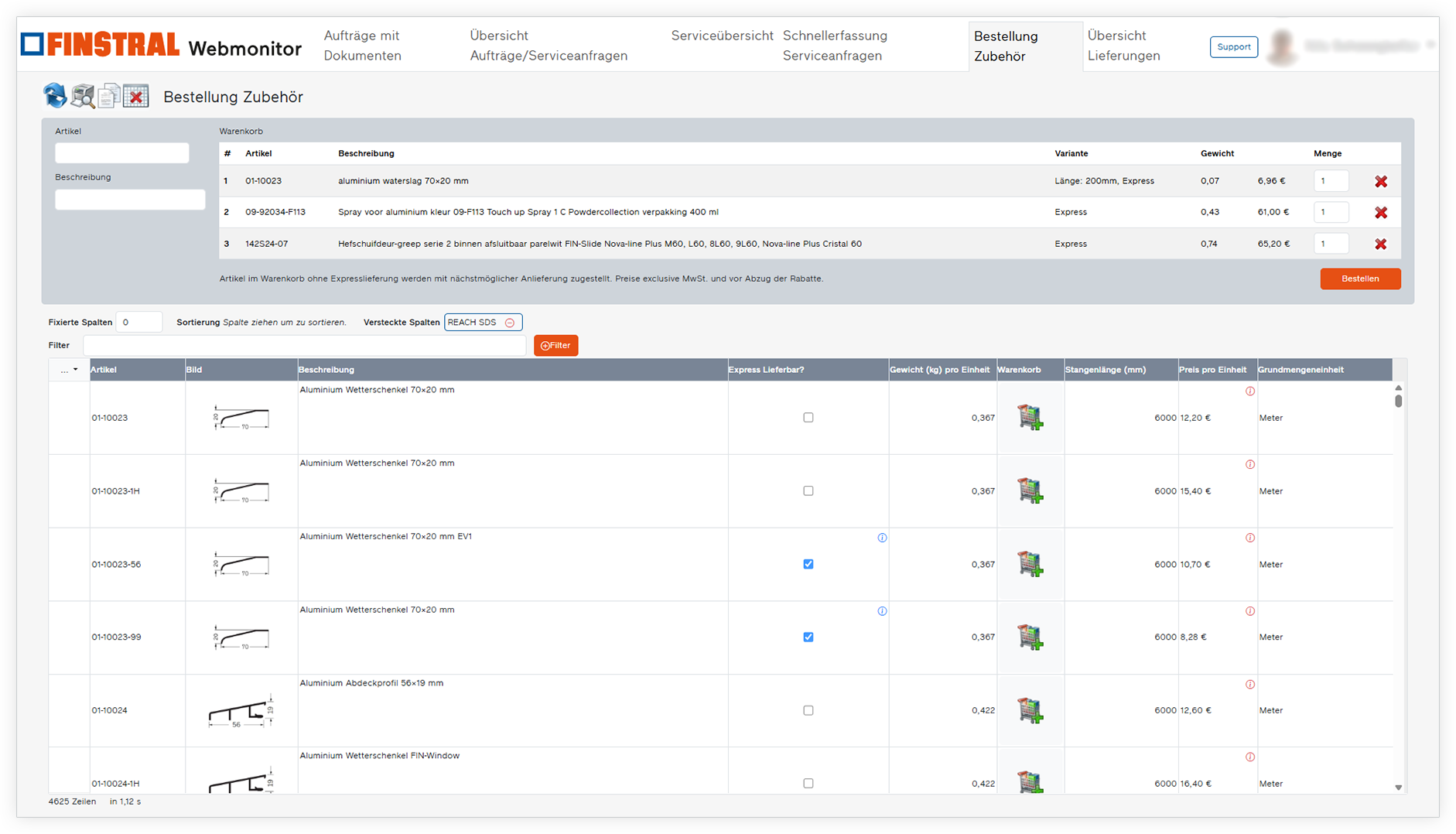Toggle express checkbox for article 01-10024-1H

[x=808, y=783]
